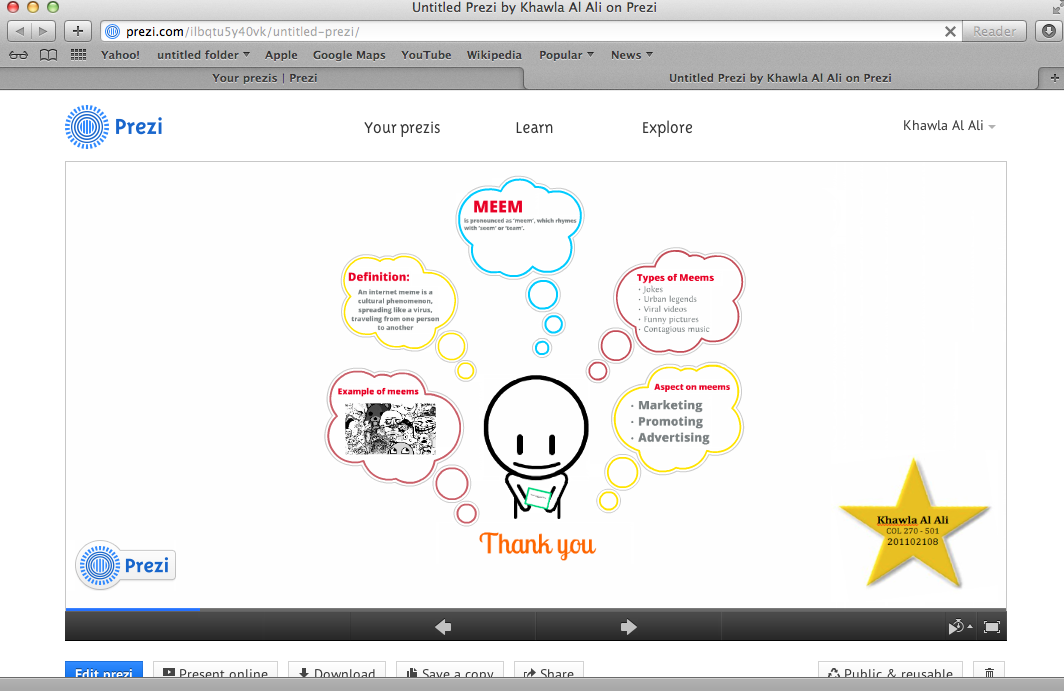Image resolution: width=1064 pixels, height=691 pixels.
Task: Switch to the Your prezis | Prezi tab
Action: tap(265, 77)
